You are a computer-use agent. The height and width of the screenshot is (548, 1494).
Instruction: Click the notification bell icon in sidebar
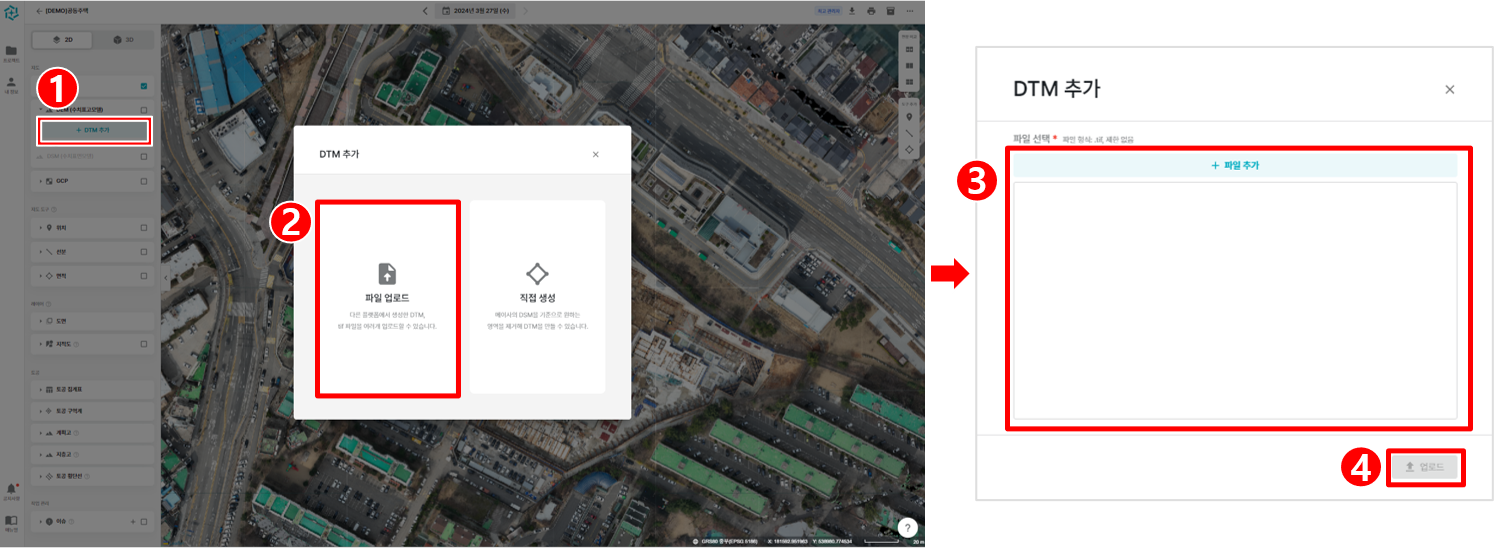(x=11, y=488)
